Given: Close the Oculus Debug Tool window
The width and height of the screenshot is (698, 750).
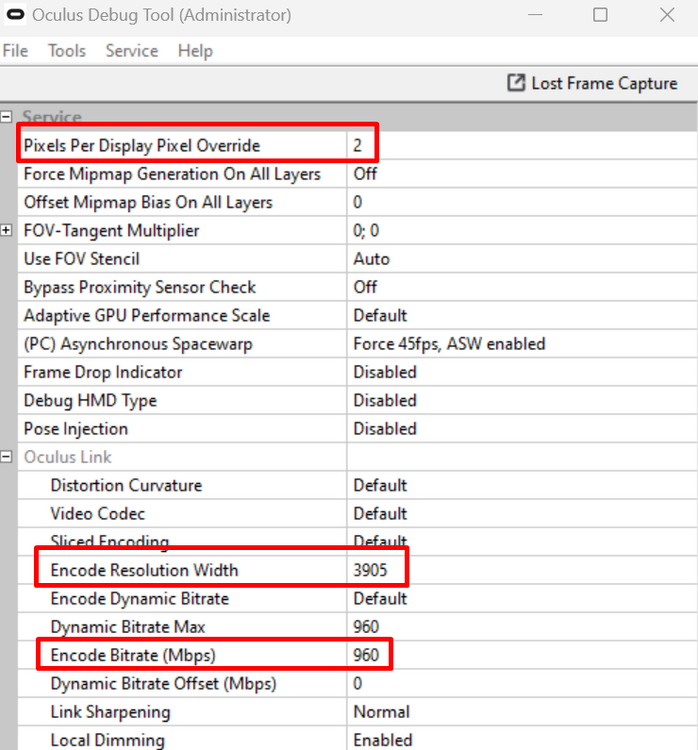Looking at the screenshot, I should click(667, 15).
